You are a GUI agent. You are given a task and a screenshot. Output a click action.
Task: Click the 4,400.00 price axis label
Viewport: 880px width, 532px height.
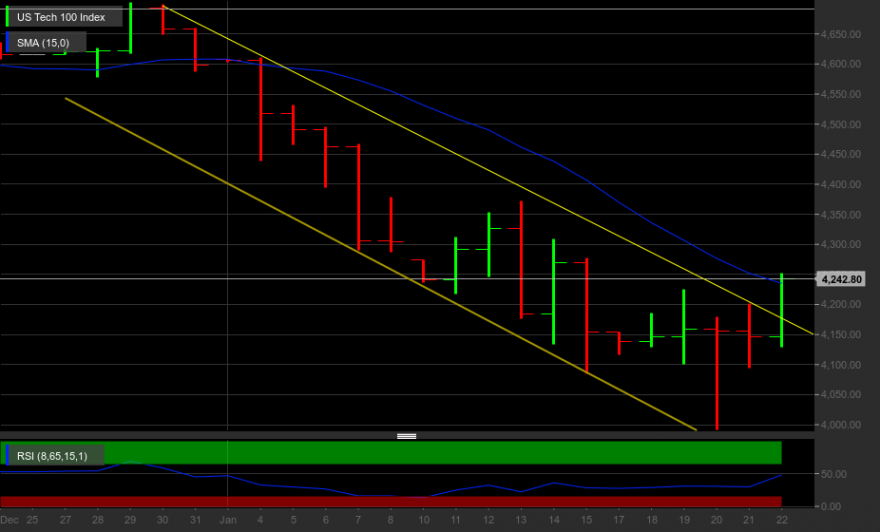pos(840,184)
